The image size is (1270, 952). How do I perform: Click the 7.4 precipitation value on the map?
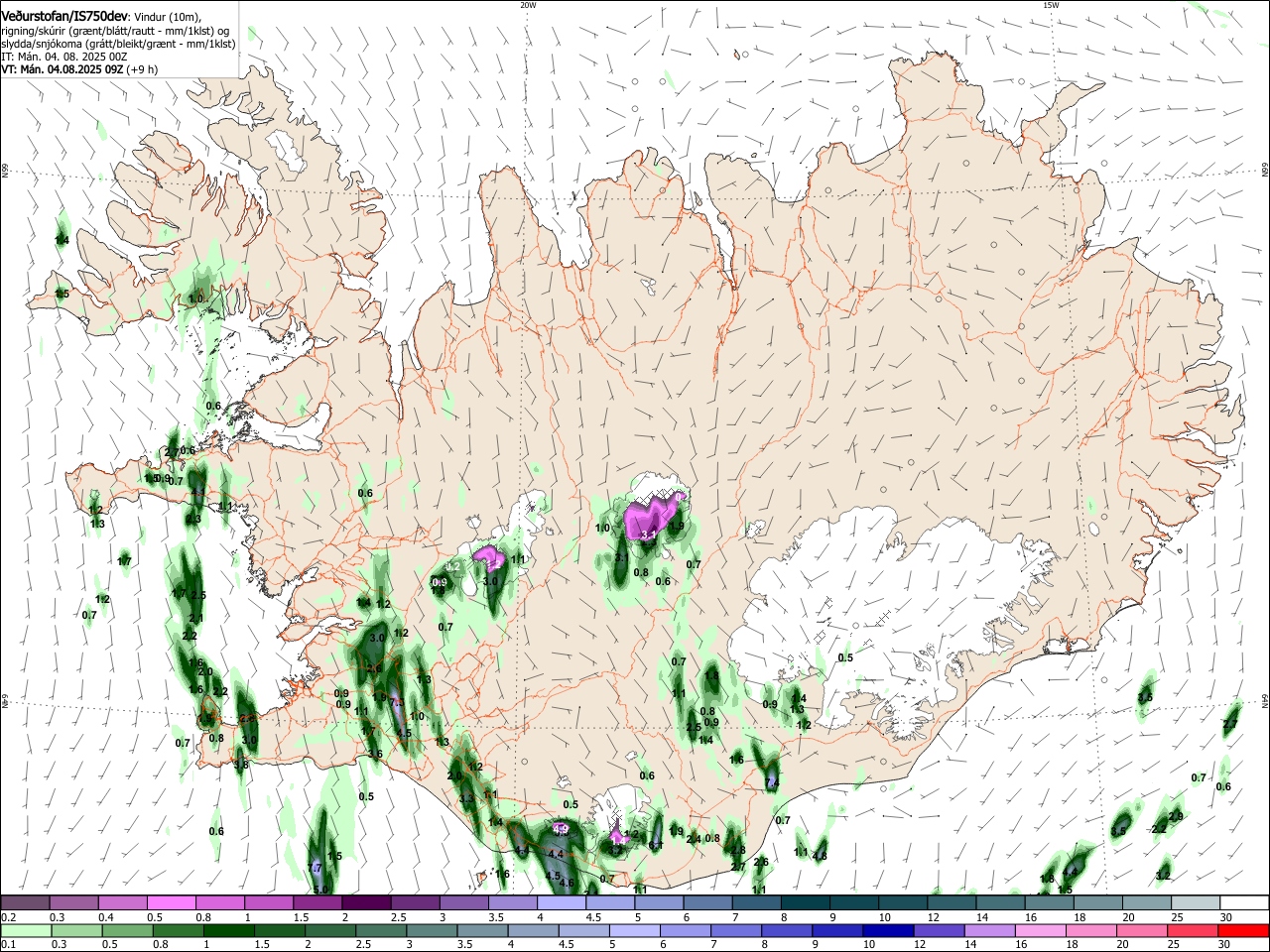[x=772, y=783]
